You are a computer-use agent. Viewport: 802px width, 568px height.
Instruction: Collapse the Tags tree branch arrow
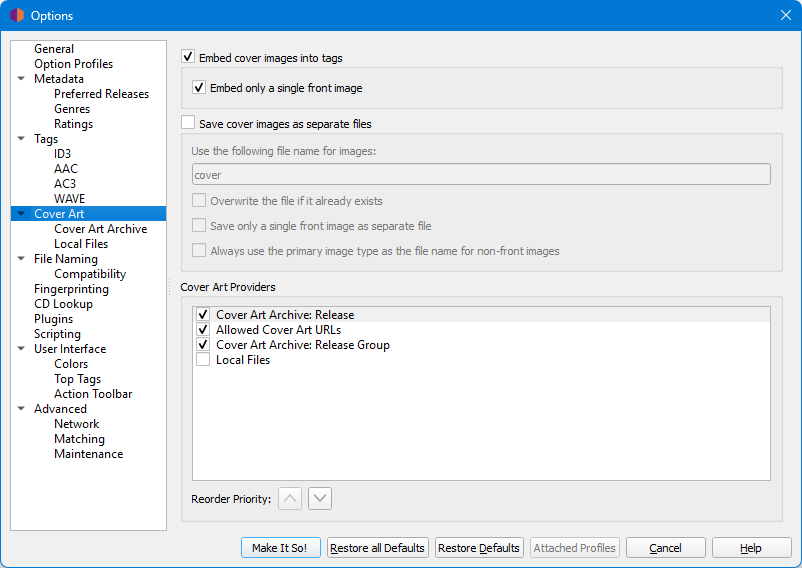21,139
